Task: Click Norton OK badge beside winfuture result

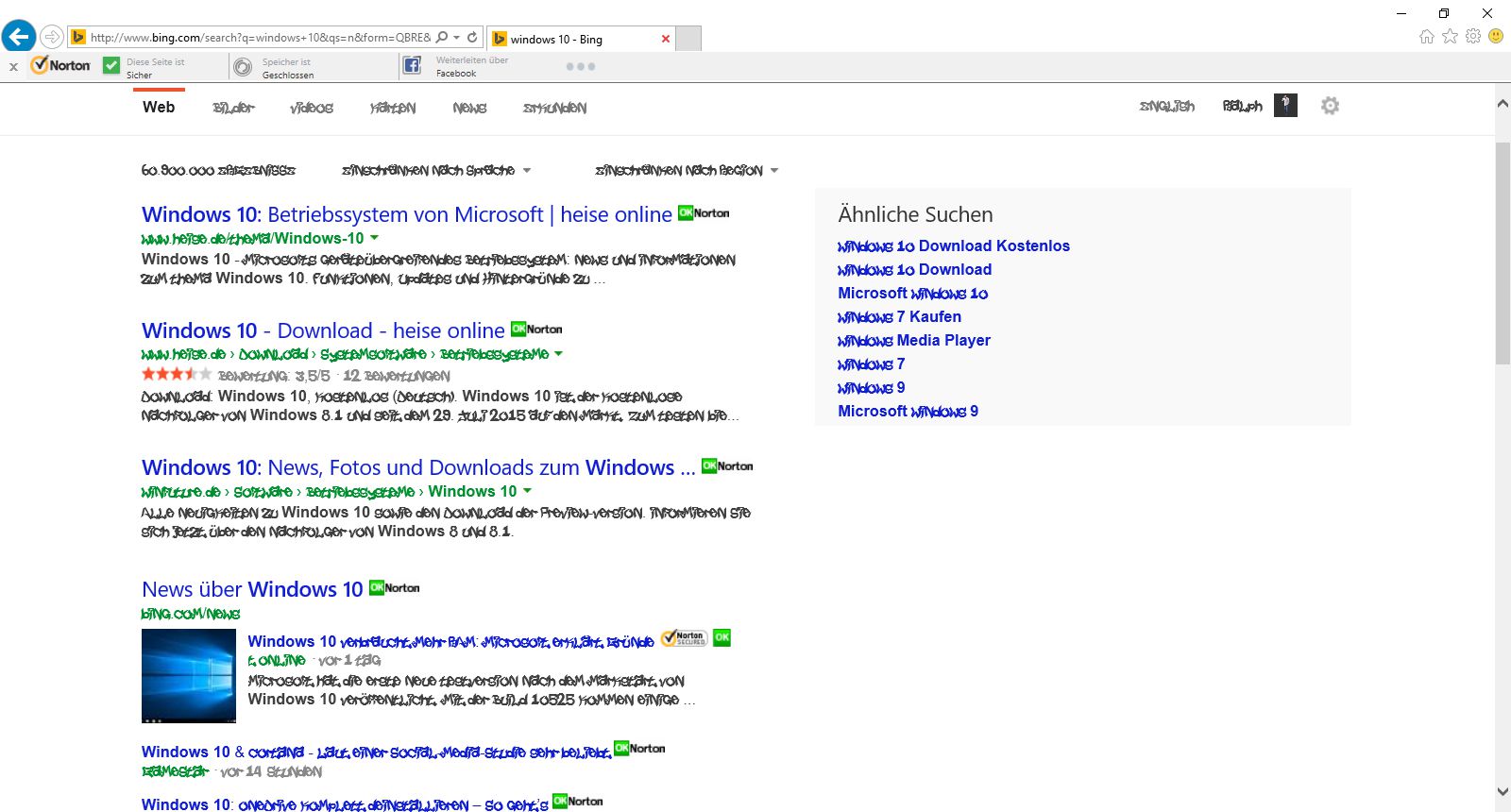Action: click(727, 466)
